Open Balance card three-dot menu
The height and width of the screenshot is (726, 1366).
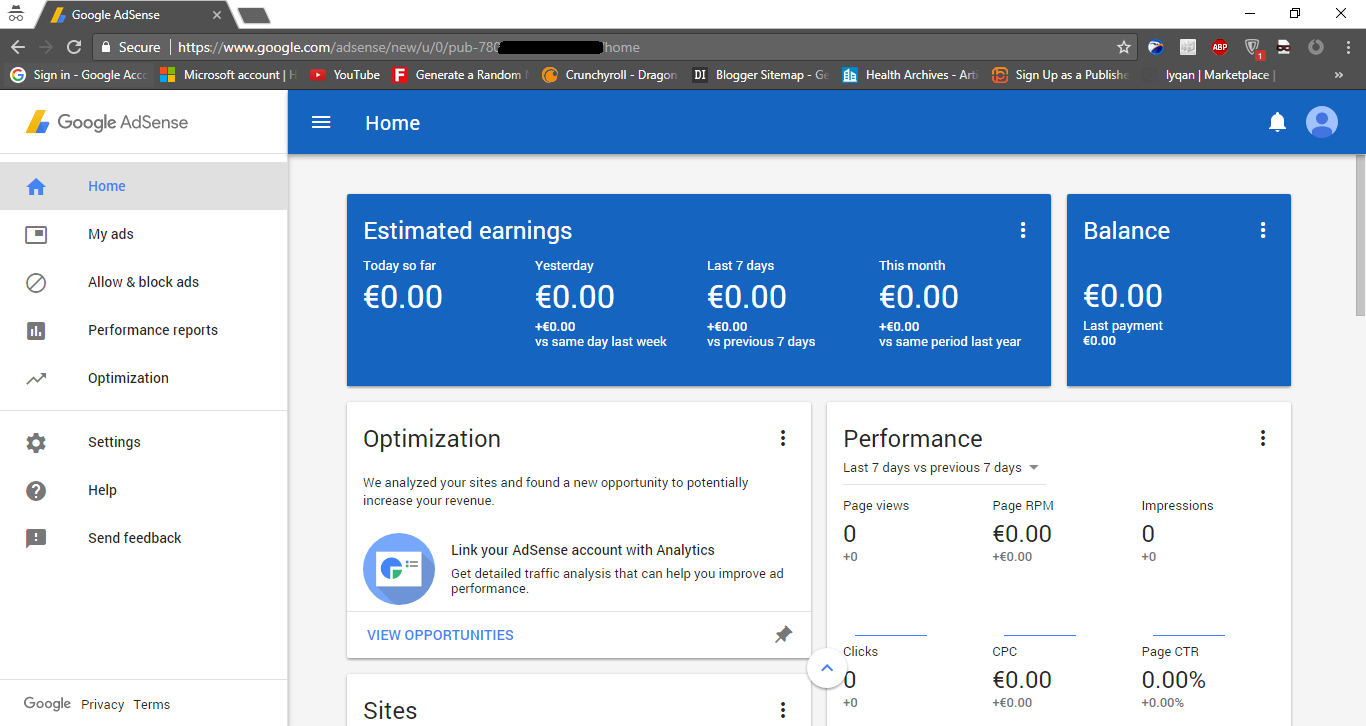click(1263, 230)
